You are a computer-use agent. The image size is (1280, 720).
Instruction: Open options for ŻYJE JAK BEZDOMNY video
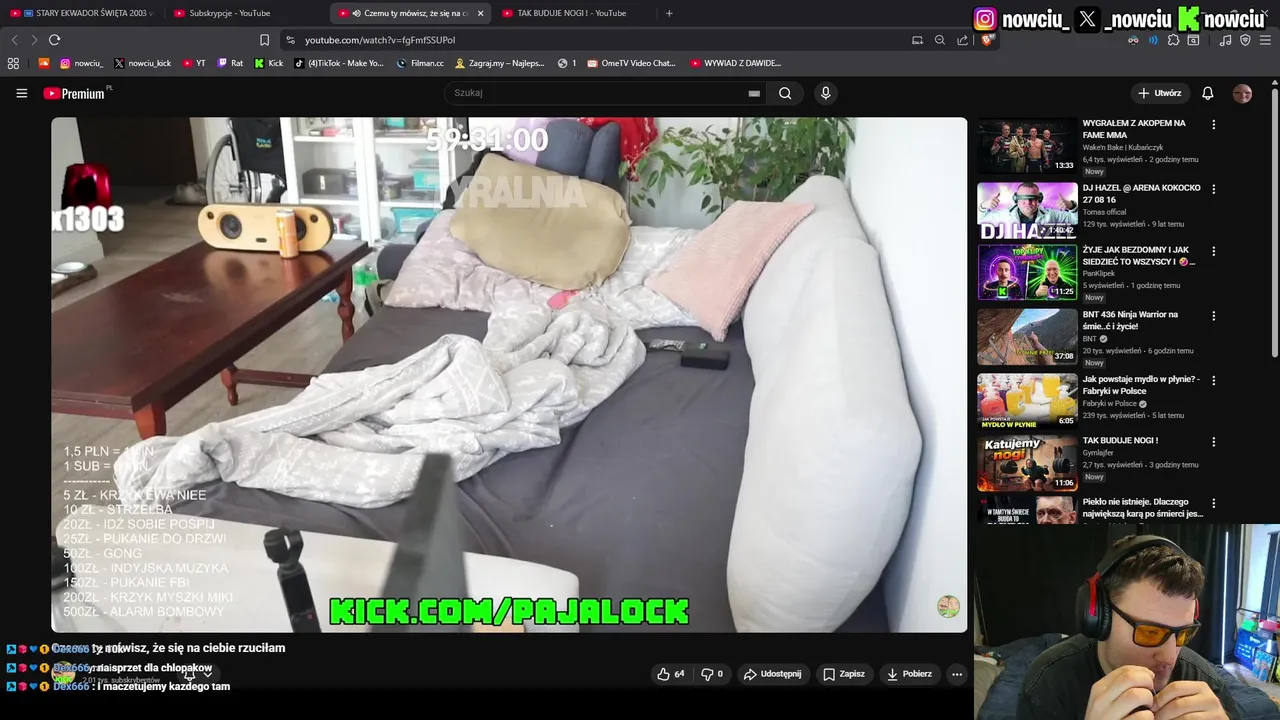pyautogui.click(x=1213, y=251)
